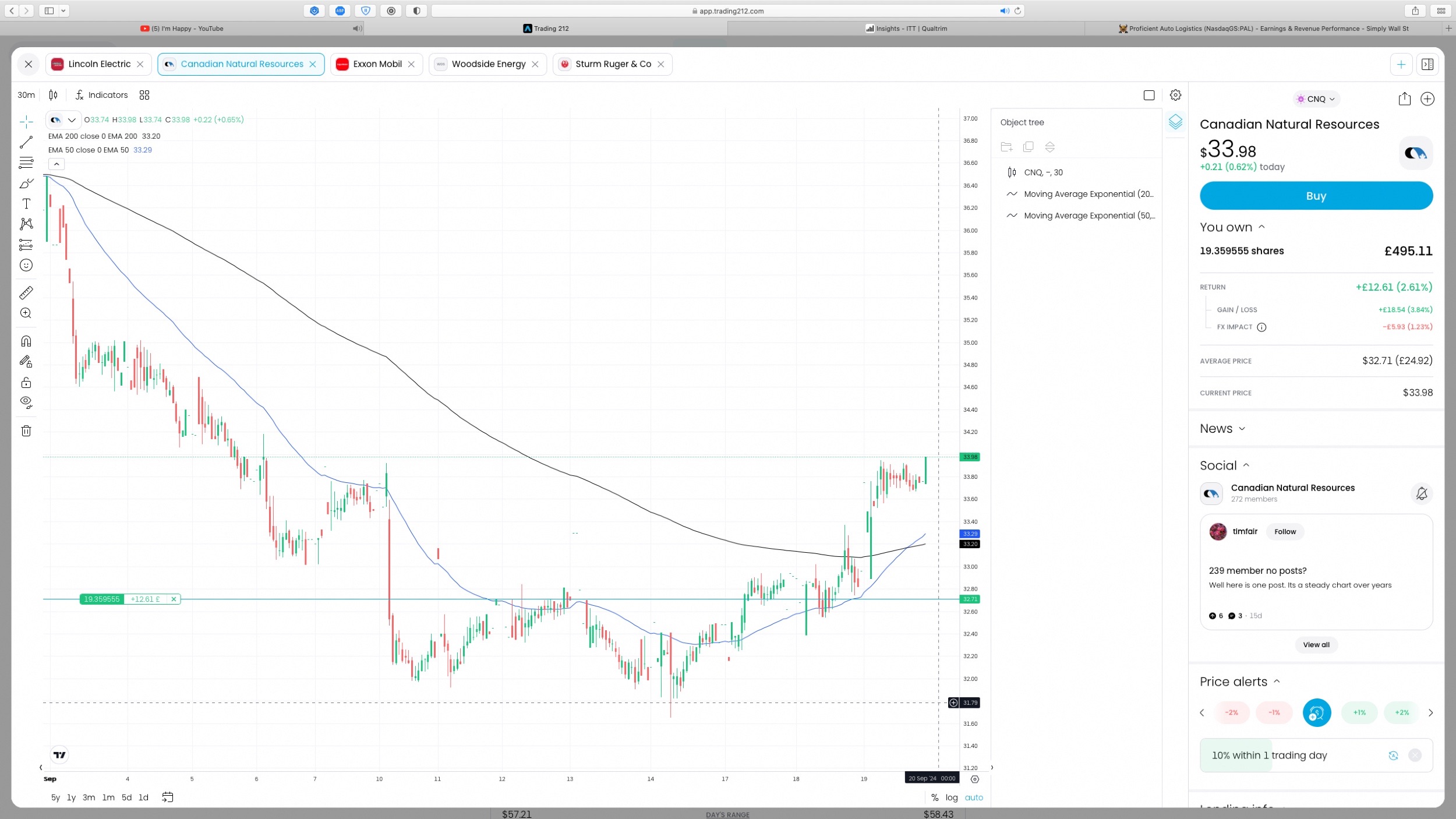Switch to the Exxon Mobil tab
The width and height of the screenshot is (1456, 819).
[x=377, y=64]
